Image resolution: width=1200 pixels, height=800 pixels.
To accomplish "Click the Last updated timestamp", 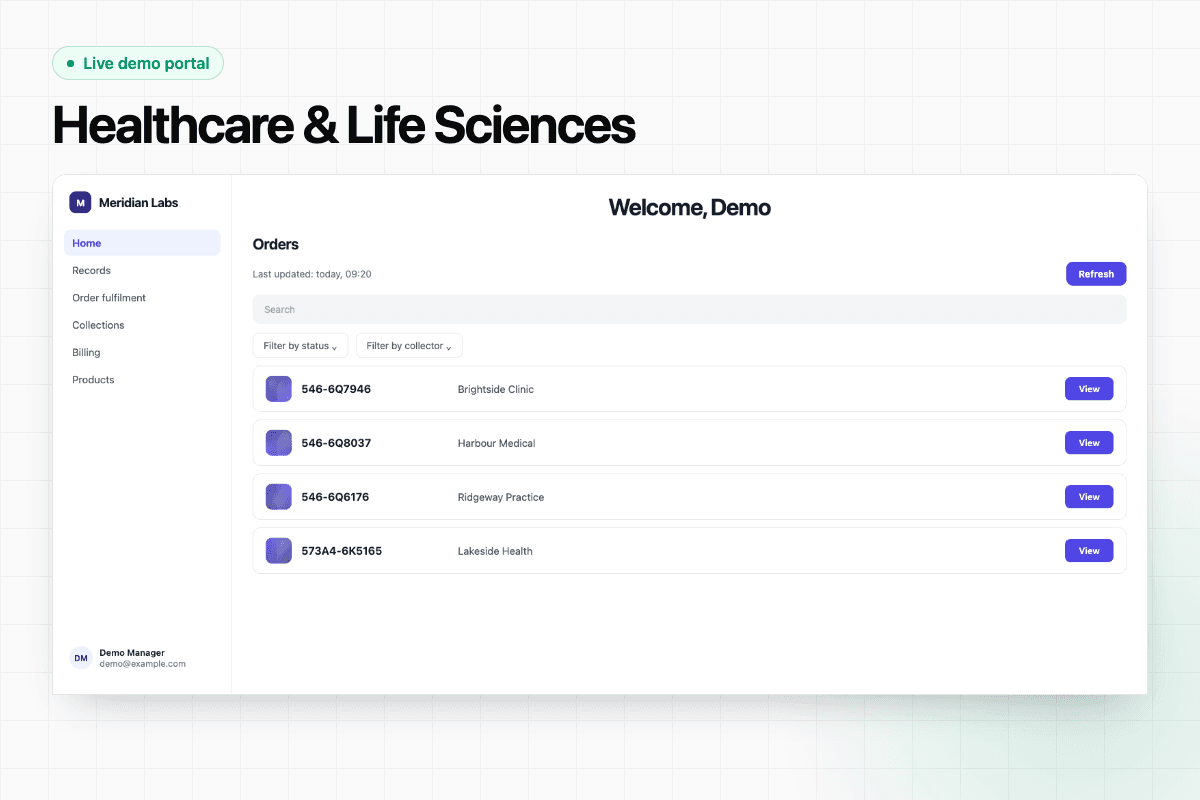I will [312, 274].
